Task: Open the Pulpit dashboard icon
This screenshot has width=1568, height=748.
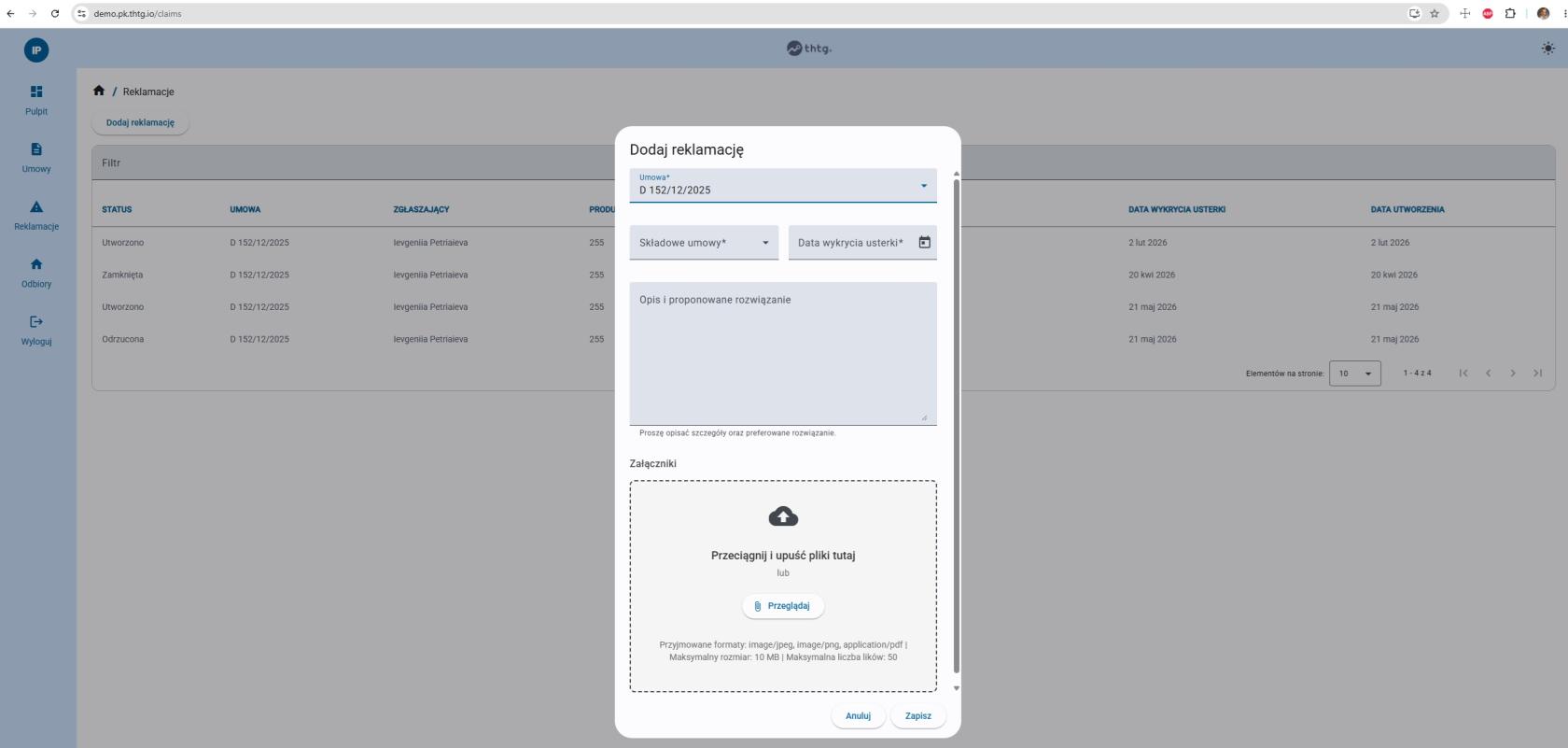Action: 36,92
